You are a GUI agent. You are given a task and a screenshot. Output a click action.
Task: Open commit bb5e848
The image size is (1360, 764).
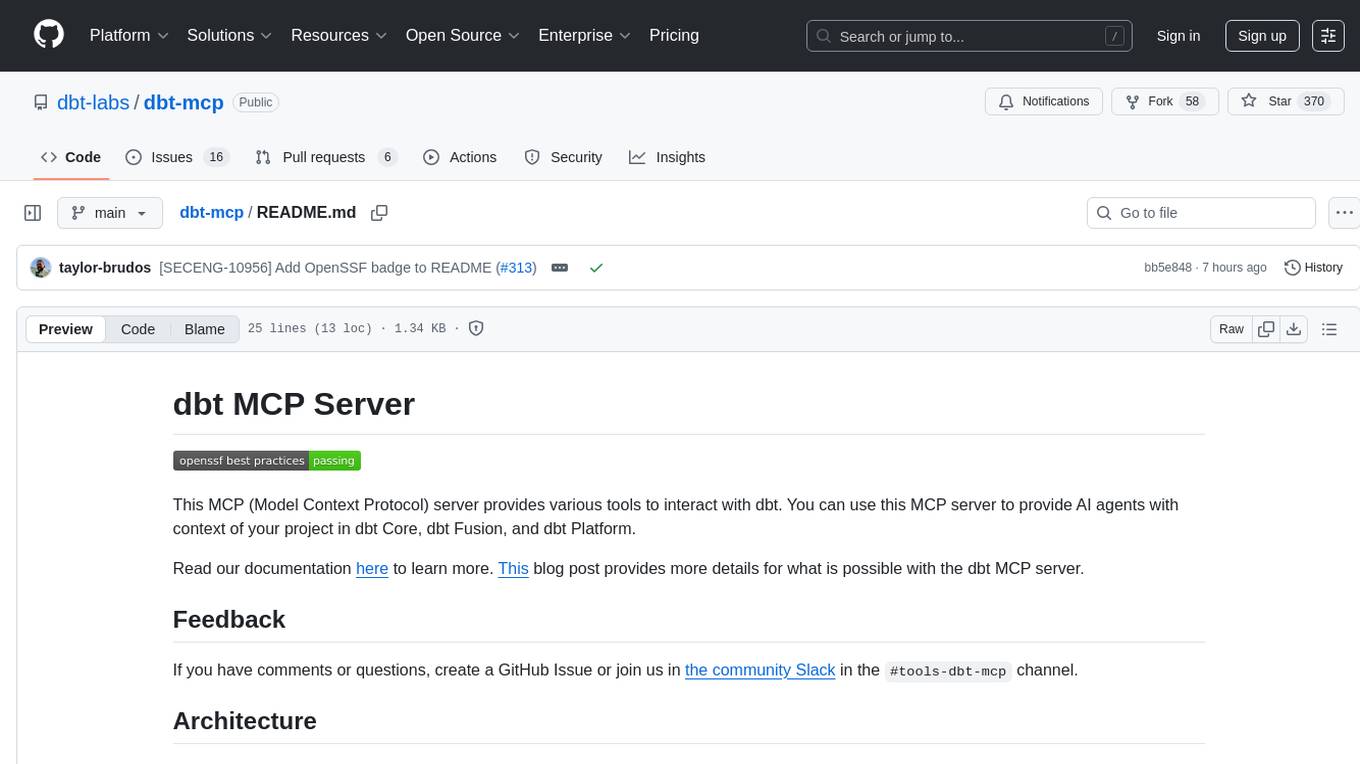(1168, 268)
